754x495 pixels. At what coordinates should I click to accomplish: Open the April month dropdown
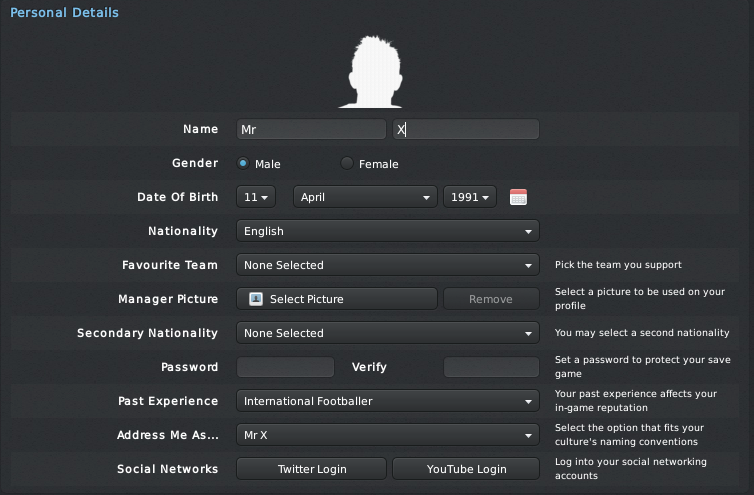[x=365, y=197]
